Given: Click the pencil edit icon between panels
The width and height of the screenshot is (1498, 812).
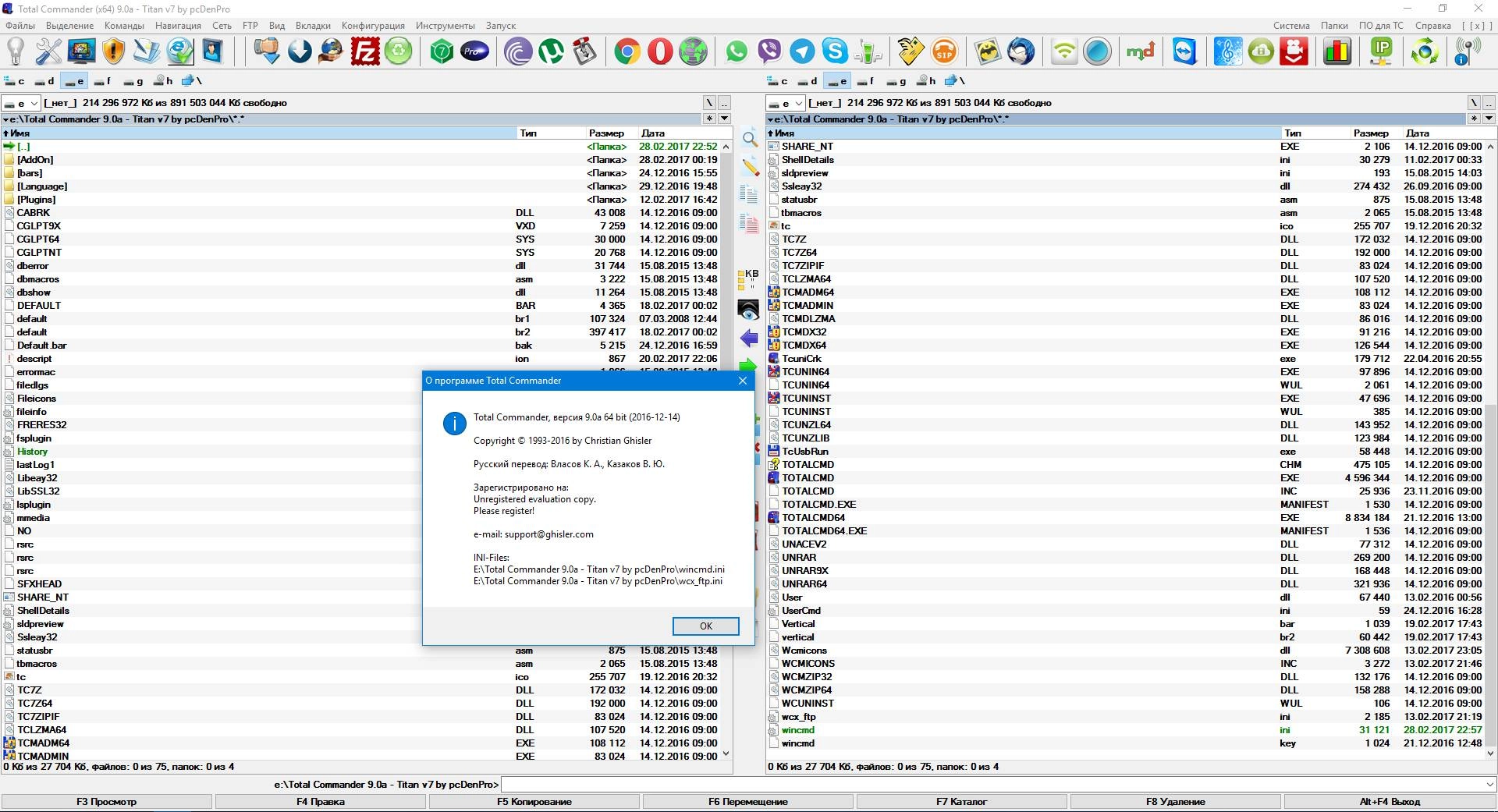Looking at the screenshot, I should tap(750, 167).
